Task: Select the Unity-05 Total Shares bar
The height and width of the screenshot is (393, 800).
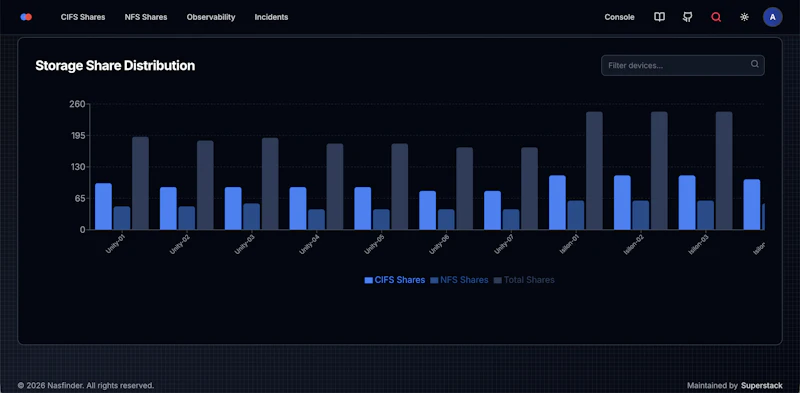Action: coord(399,186)
